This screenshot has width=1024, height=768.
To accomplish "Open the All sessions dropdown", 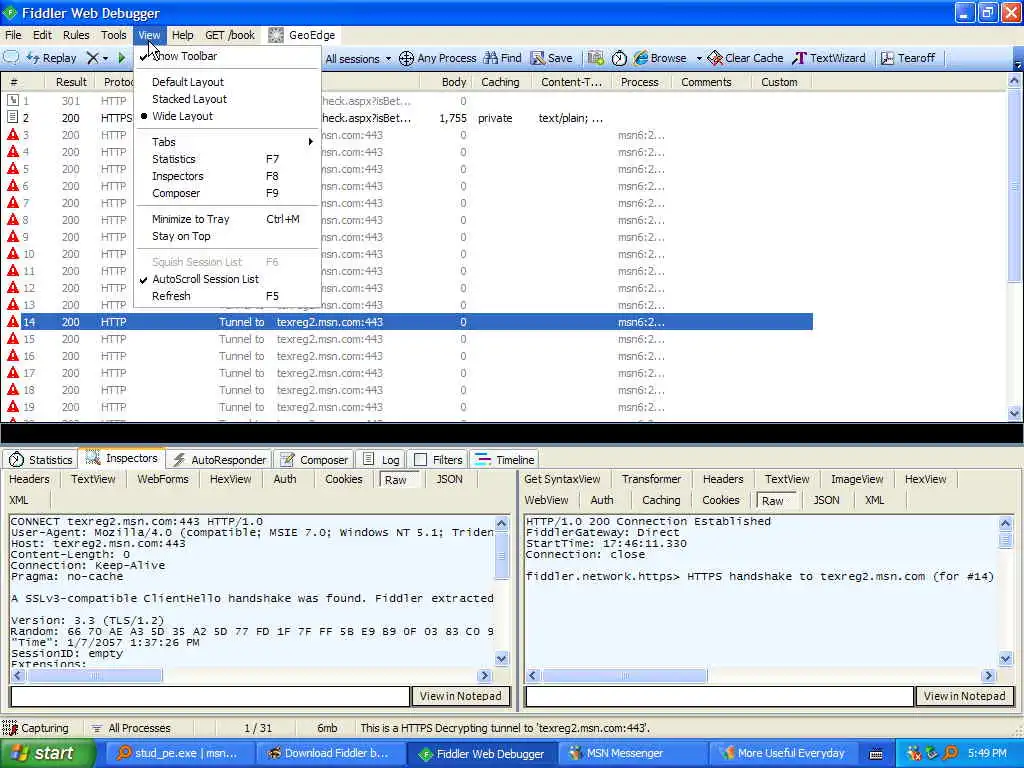I will pyautogui.click(x=358, y=59).
